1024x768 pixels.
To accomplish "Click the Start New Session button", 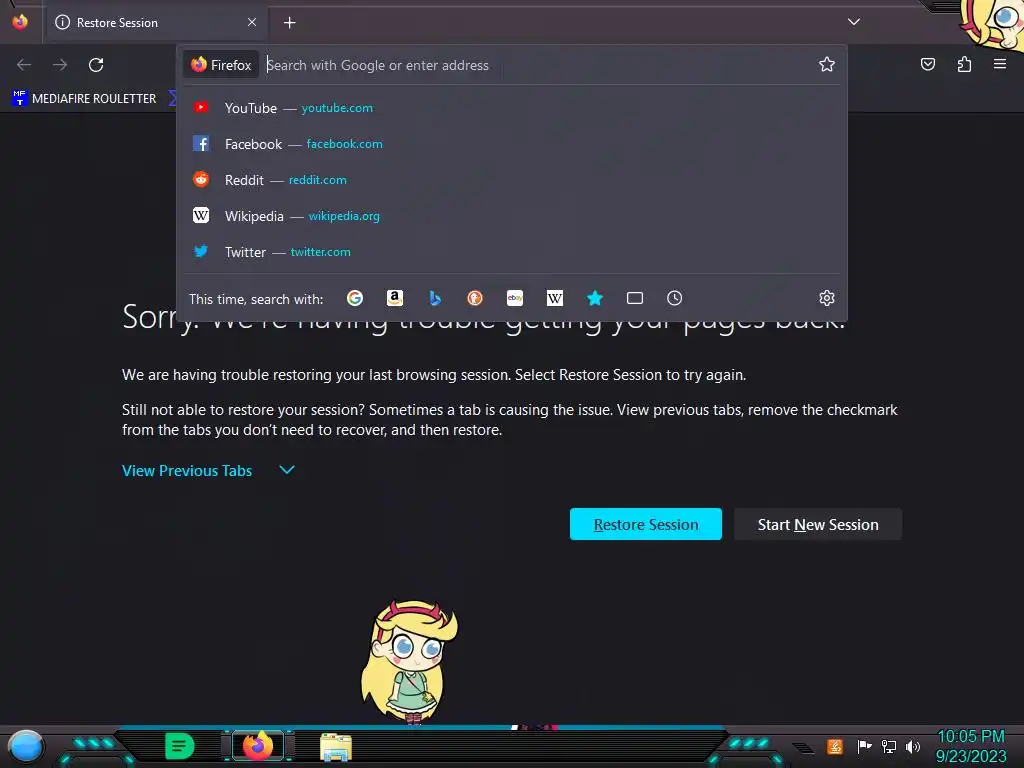I will [x=818, y=524].
